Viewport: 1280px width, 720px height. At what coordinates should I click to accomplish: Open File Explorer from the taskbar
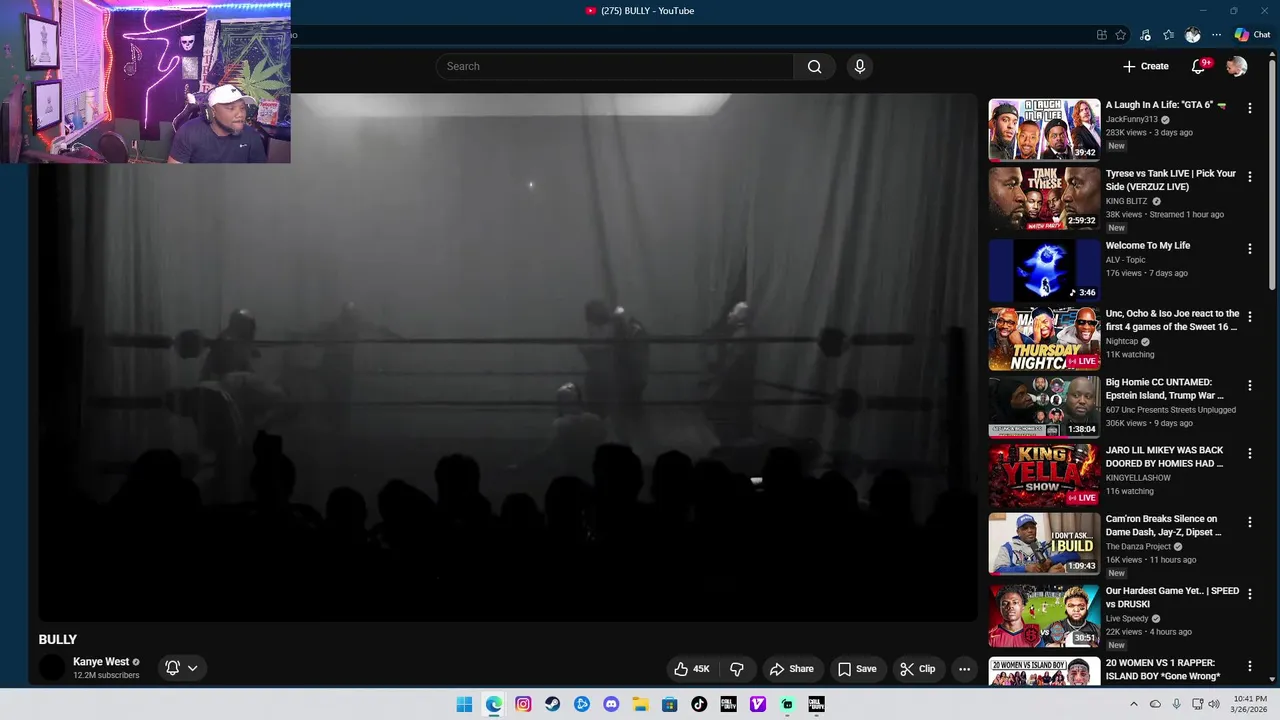(x=640, y=704)
